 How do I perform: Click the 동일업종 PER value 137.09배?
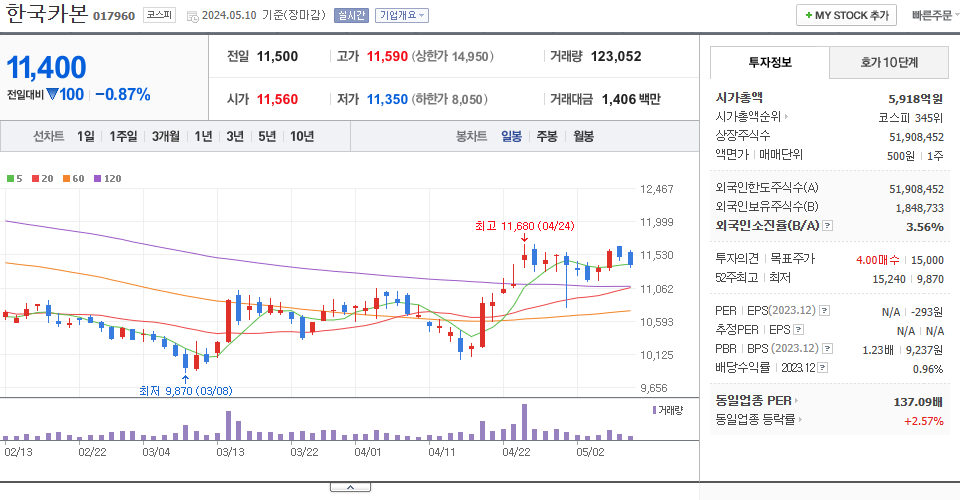click(918, 402)
